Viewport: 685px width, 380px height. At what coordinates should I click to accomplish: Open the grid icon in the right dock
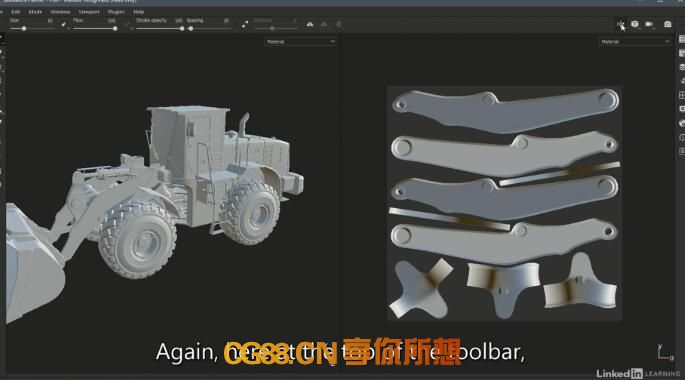point(682,95)
